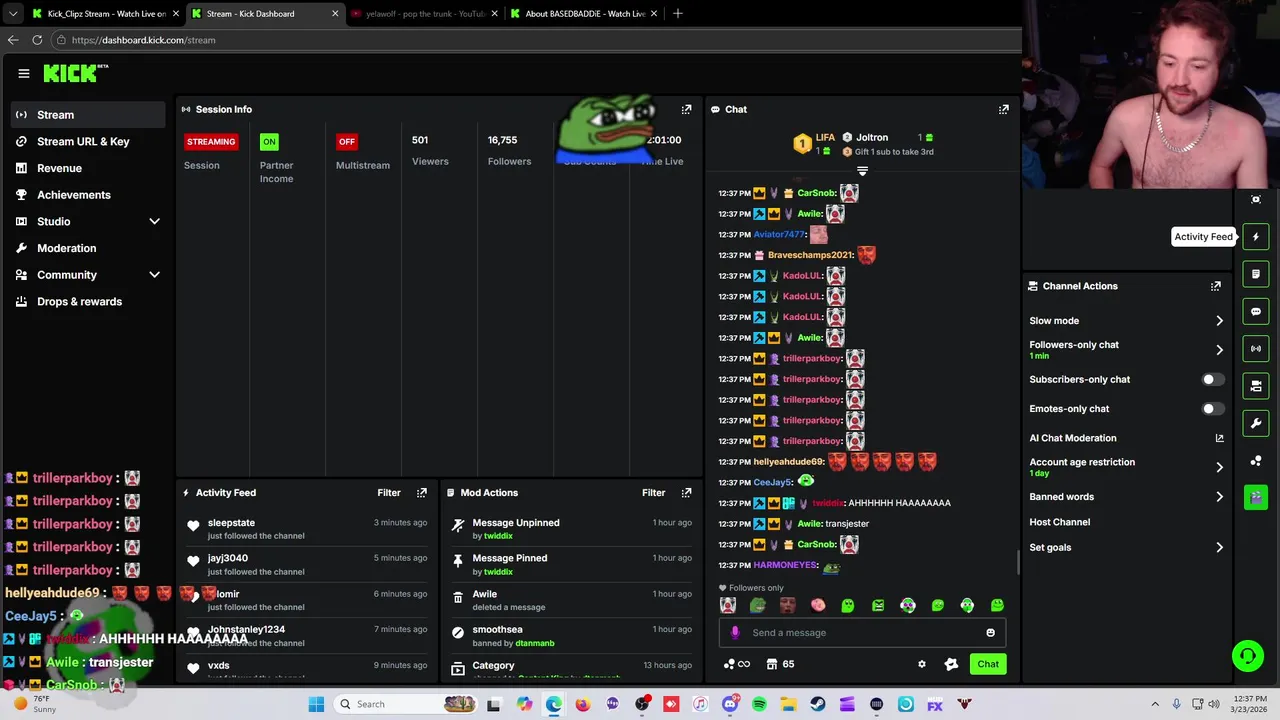This screenshot has width=1280, height=720.
Task: Pop out the Session Info panel
Action: 686,109
